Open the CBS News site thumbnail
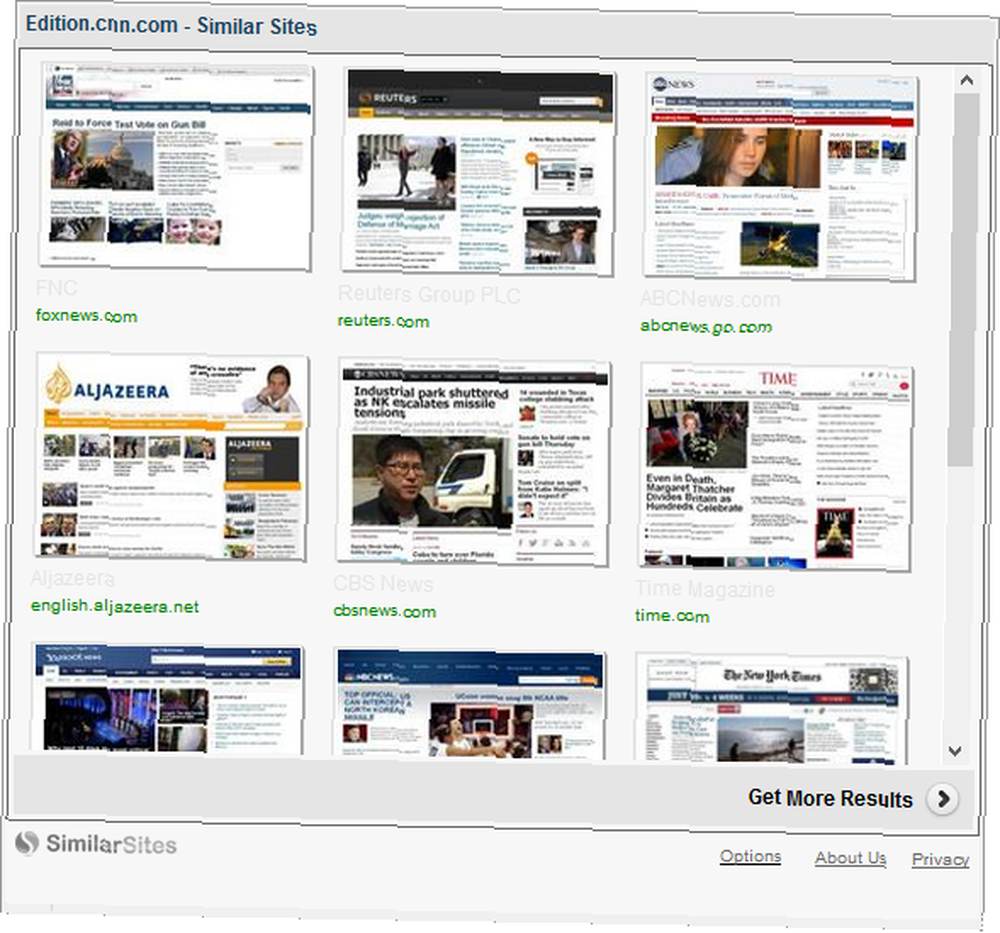The height and width of the screenshot is (933, 1000). click(x=473, y=462)
